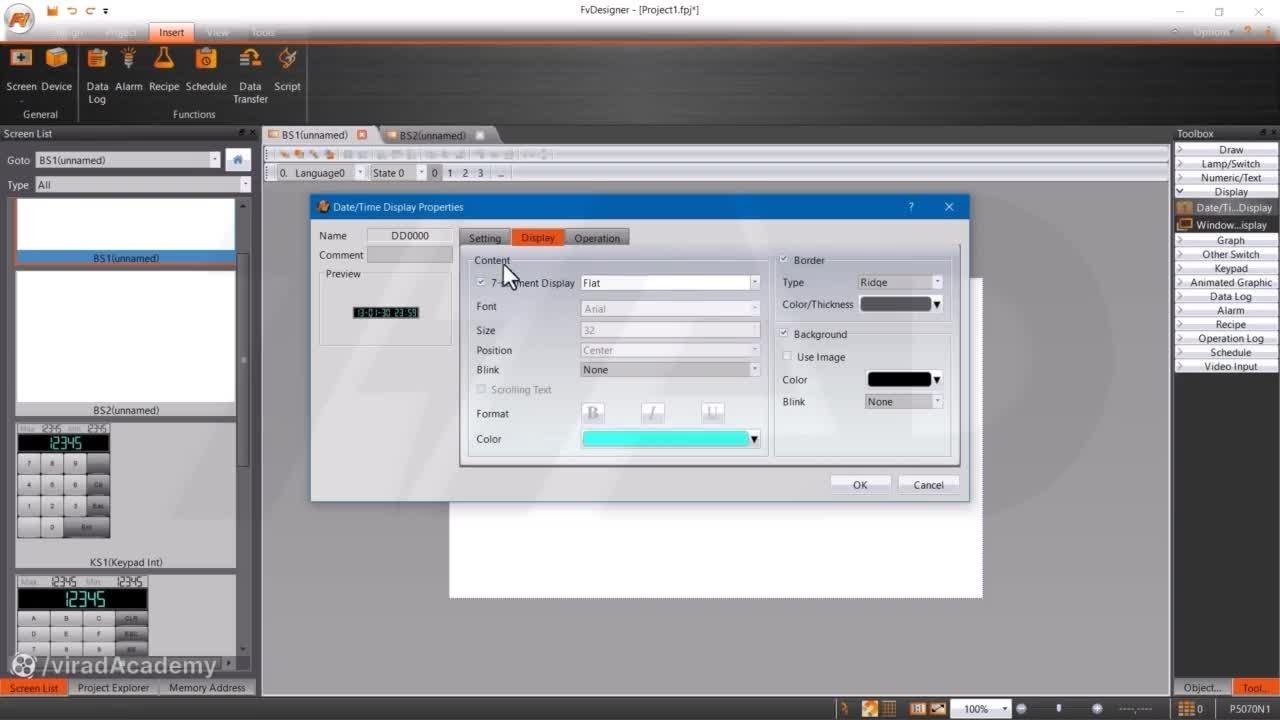Disable the Border checkbox
The image size is (1280, 720).
click(784, 260)
